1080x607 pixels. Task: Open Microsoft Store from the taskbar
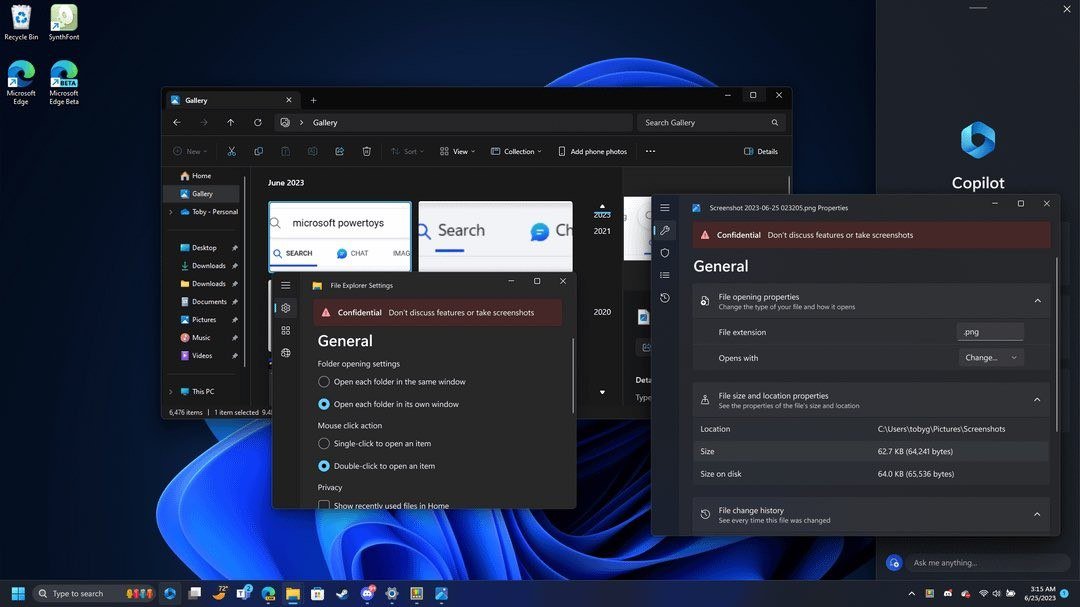(x=318, y=593)
